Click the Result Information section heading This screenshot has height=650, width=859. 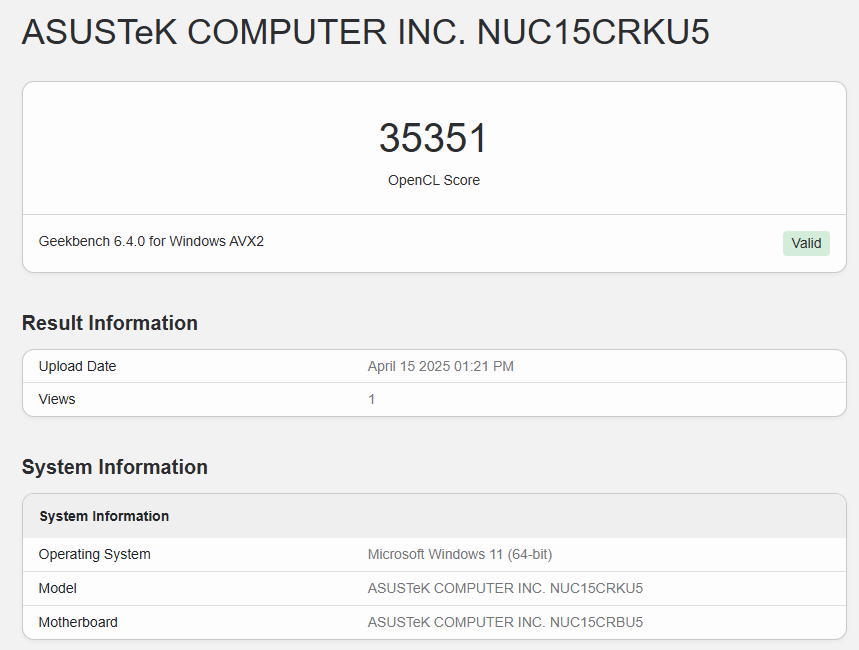110,323
